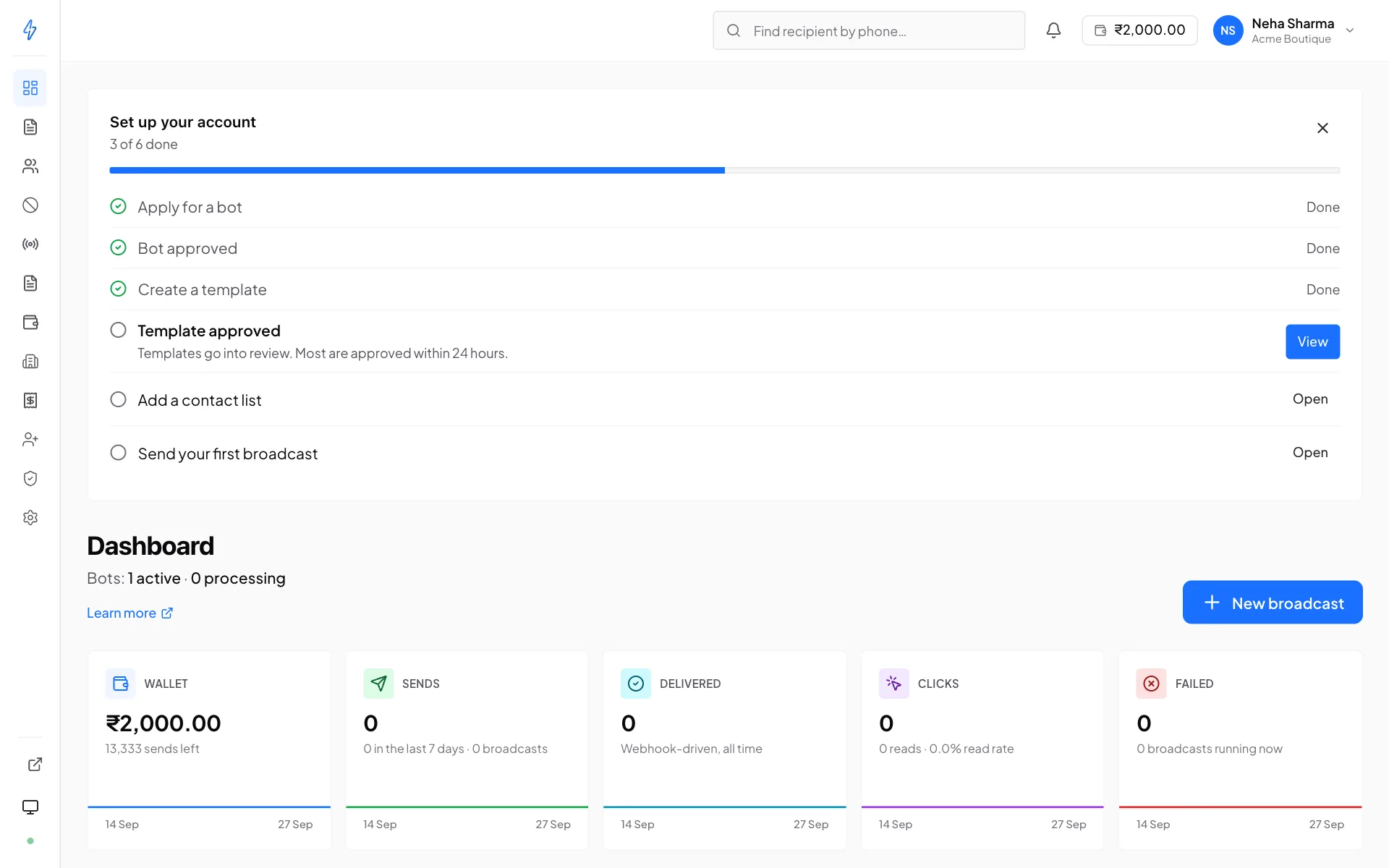
Task: Click the ₹2,000.00 wallet balance in header
Action: click(1139, 30)
